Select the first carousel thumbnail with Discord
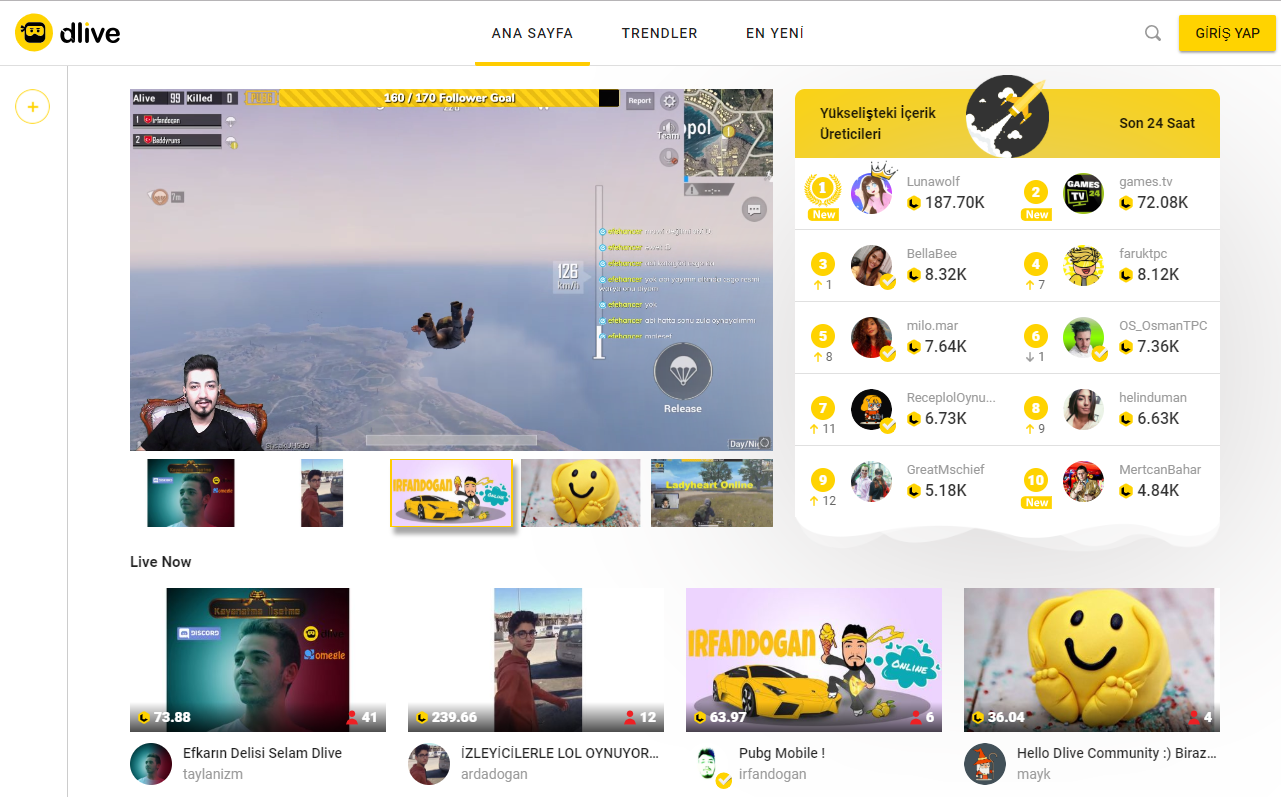 click(191, 493)
